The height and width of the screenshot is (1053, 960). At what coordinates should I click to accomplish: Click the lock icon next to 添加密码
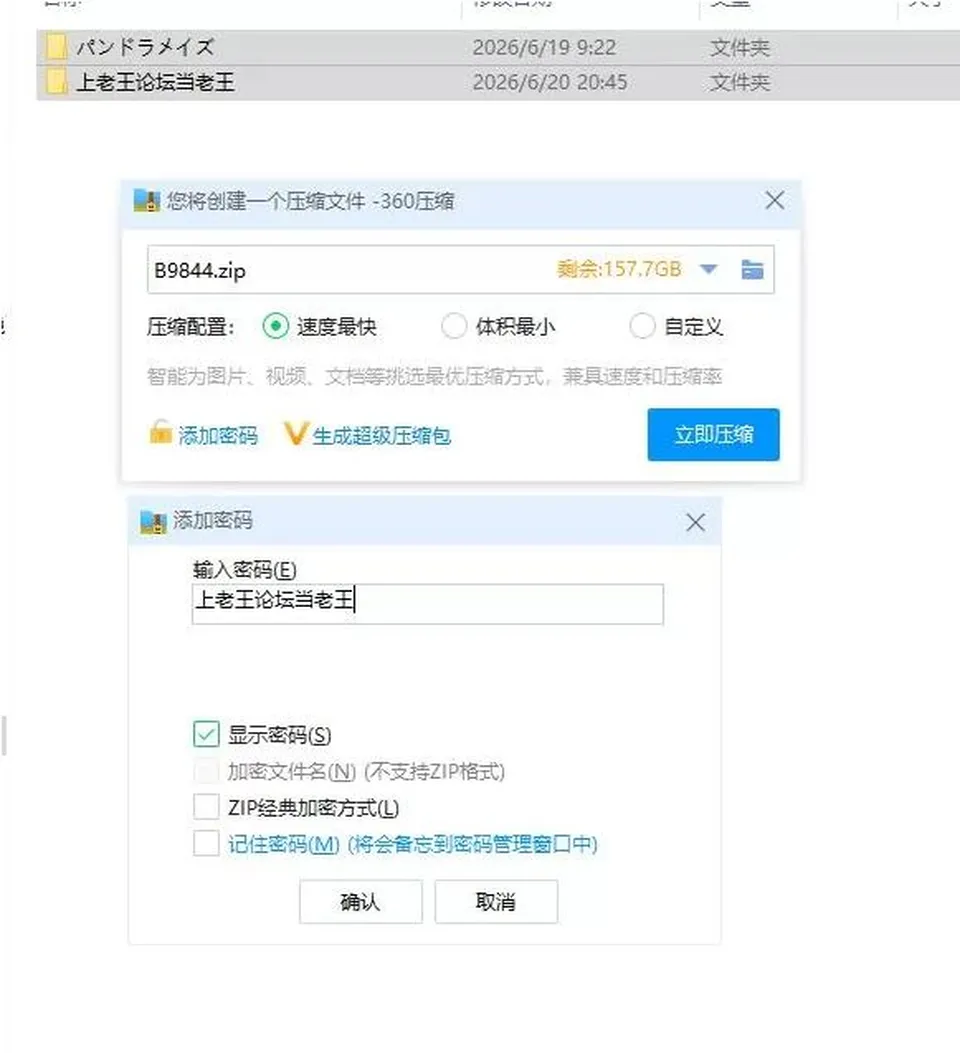[x=160, y=433]
